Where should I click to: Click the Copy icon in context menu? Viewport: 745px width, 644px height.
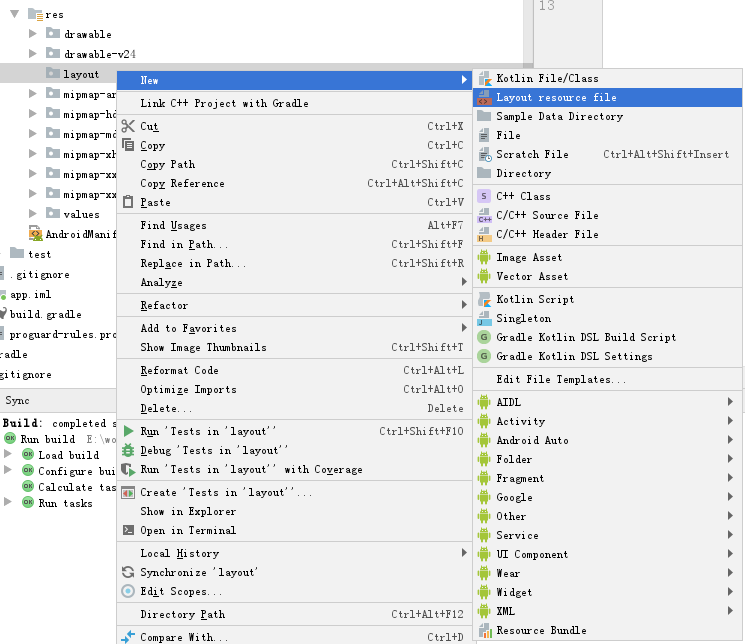pos(128,145)
